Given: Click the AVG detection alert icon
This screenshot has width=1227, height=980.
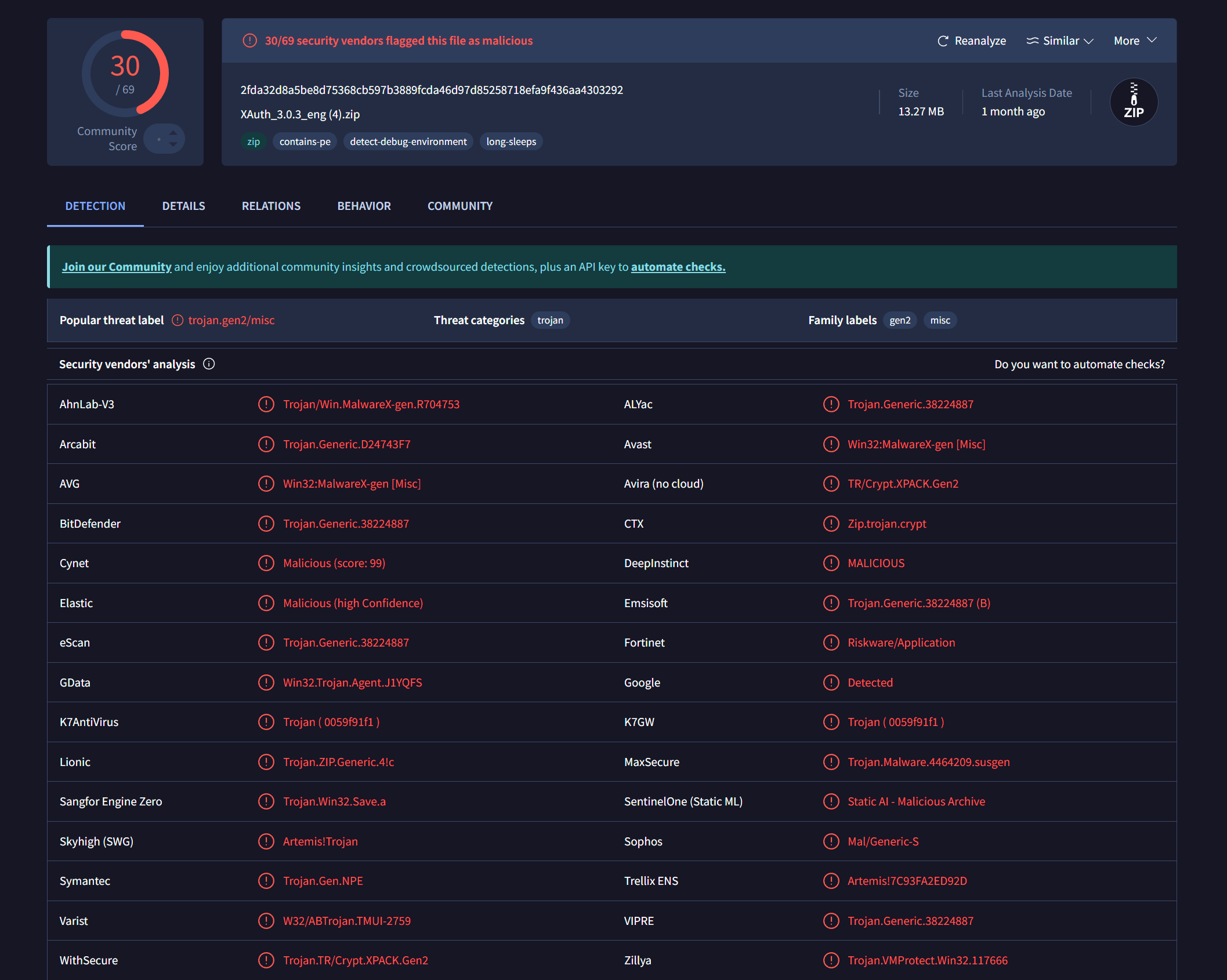Looking at the screenshot, I should [266, 484].
